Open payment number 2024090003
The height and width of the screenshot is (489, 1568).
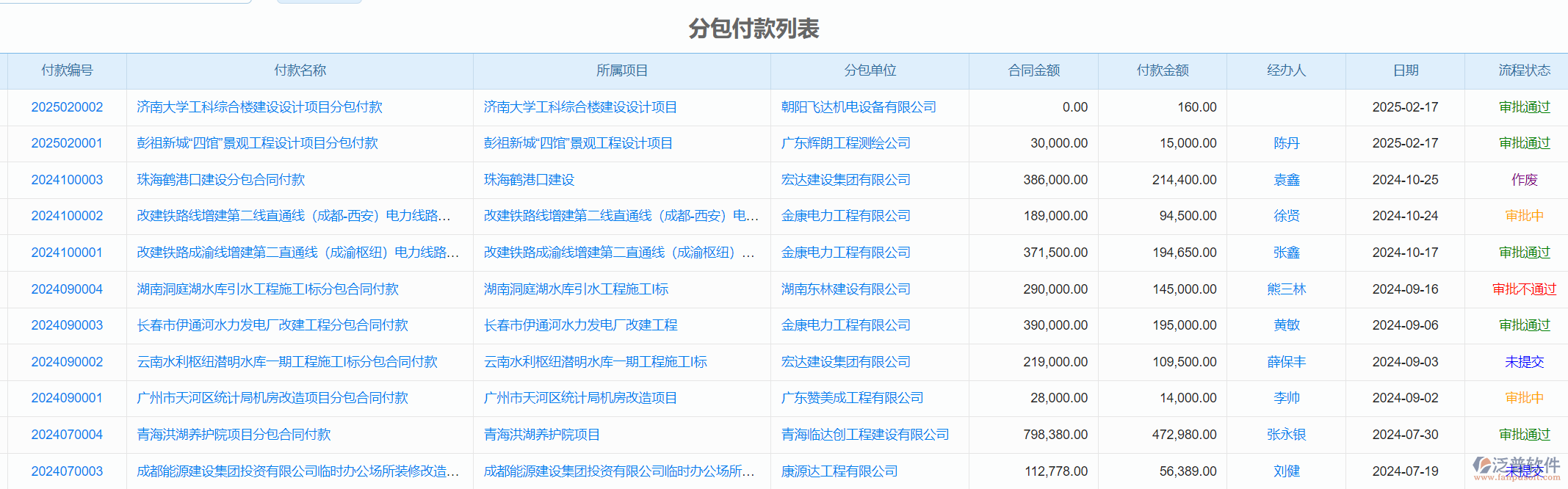tap(67, 325)
